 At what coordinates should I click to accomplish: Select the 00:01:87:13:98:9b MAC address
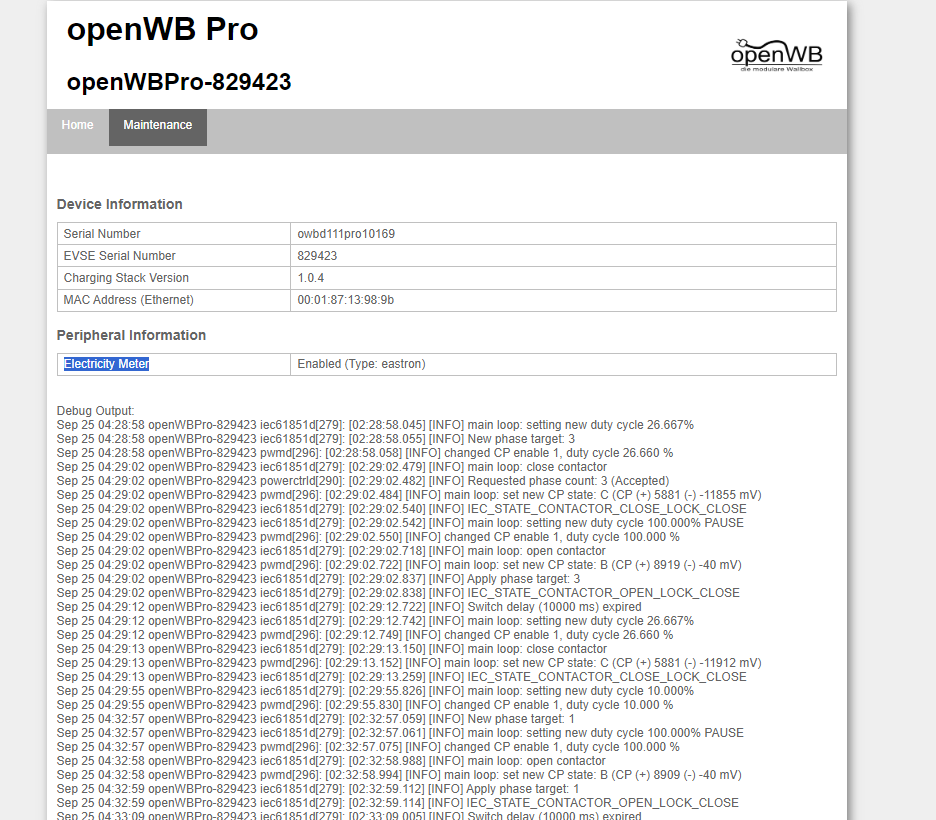[x=346, y=300]
